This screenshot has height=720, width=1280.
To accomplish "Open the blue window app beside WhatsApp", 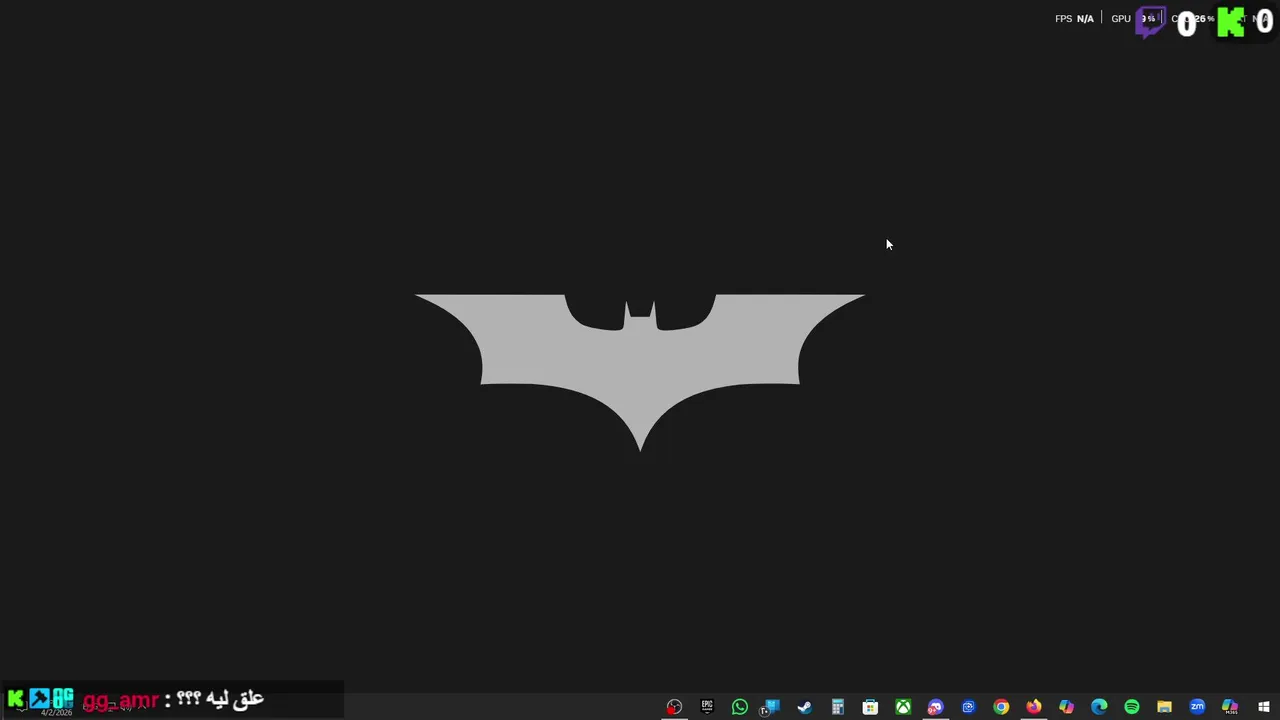I will [770, 707].
